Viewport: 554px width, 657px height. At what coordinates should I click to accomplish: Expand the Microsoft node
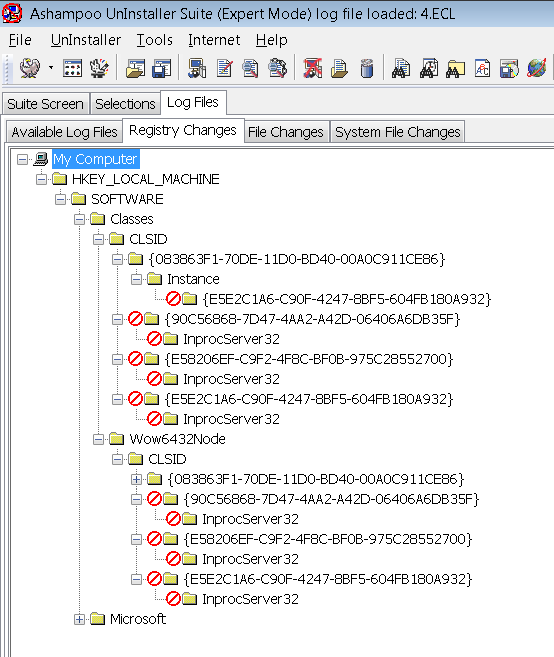coord(79,619)
